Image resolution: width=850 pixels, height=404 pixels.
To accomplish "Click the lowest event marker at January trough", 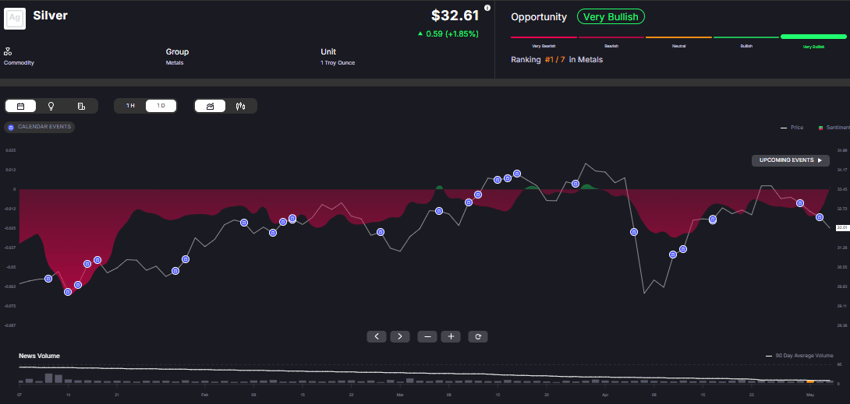I will 68,292.
